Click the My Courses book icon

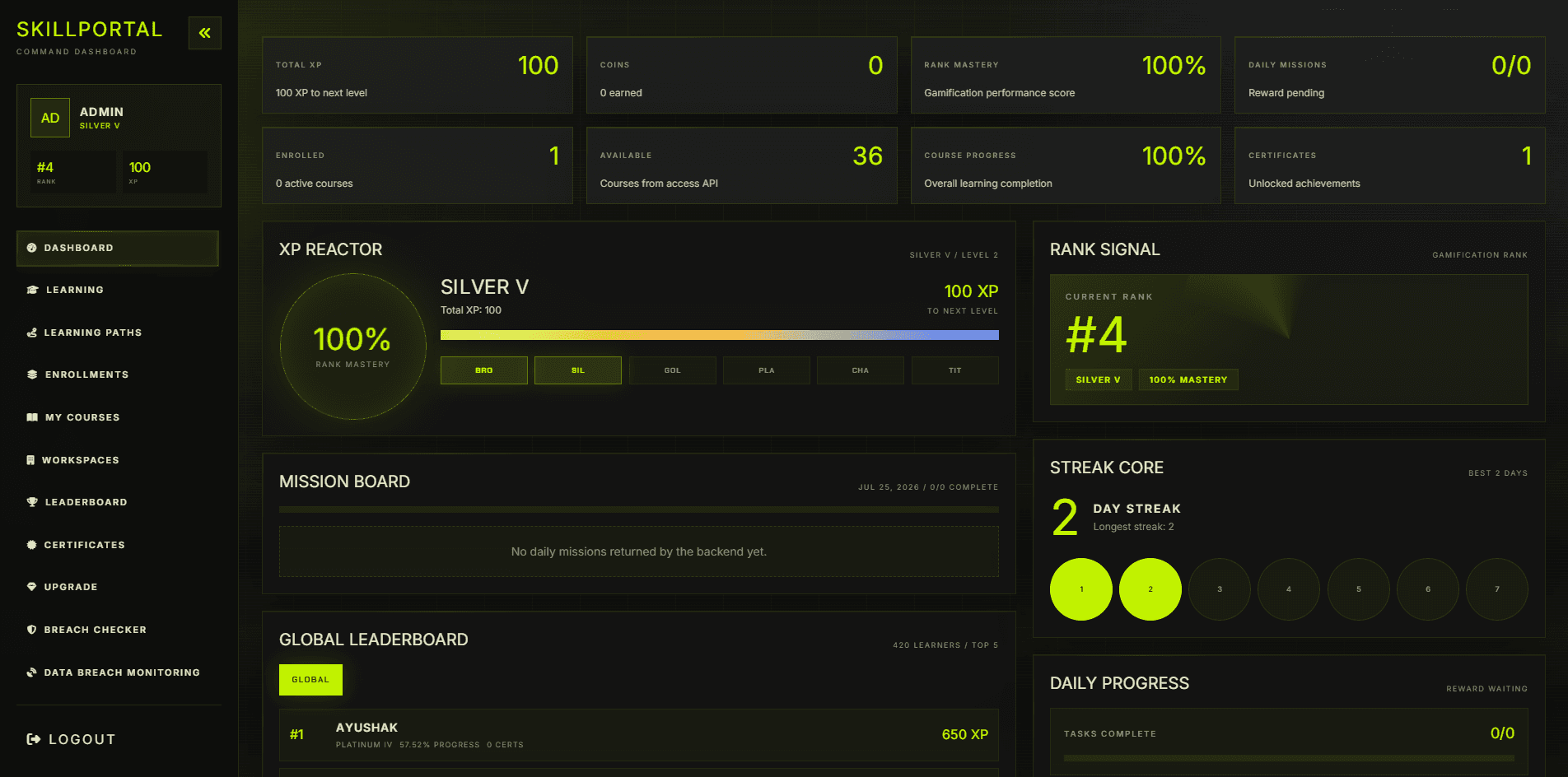(32, 417)
